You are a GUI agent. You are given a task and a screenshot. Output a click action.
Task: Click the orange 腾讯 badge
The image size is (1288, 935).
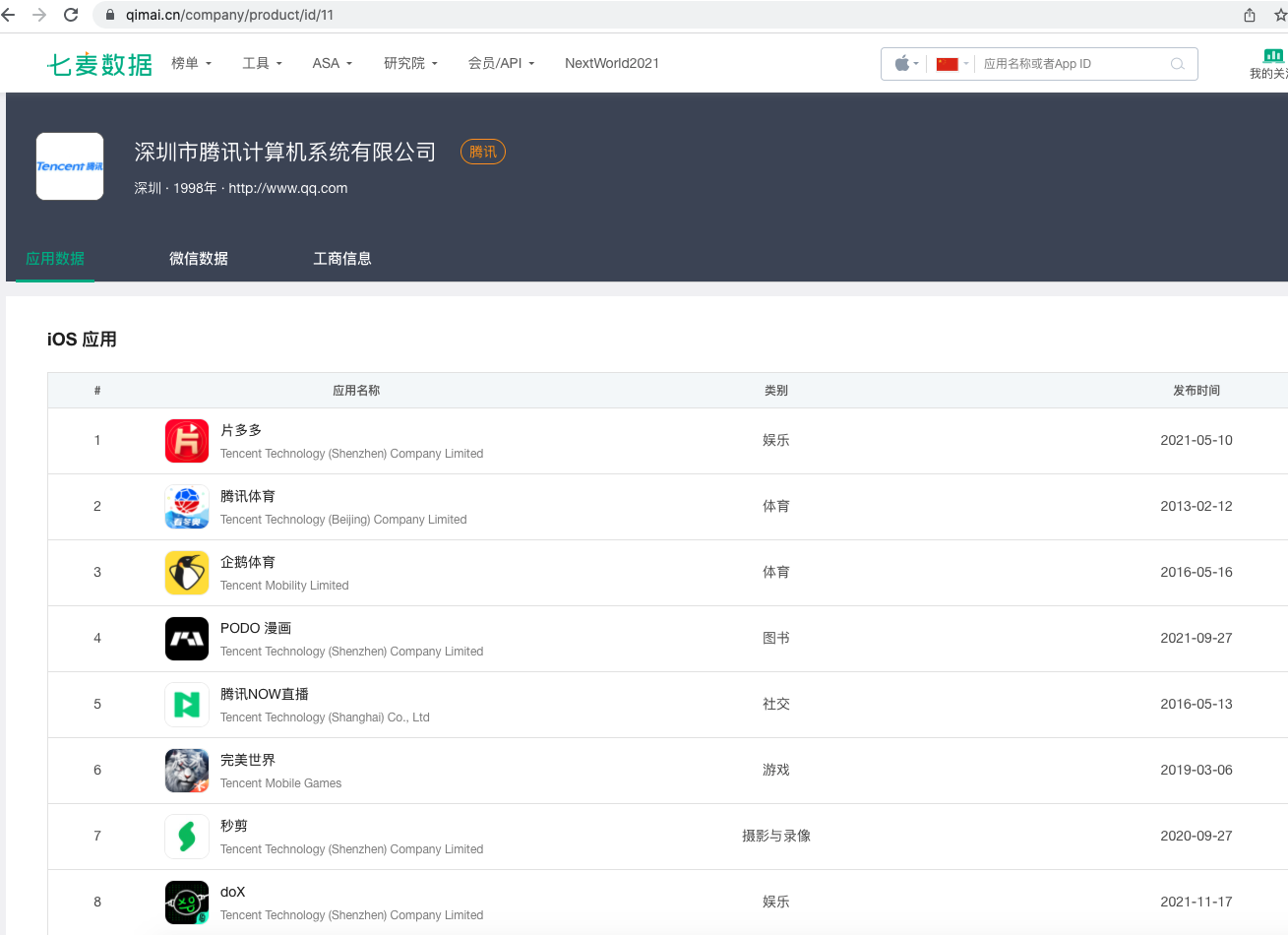pos(482,151)
